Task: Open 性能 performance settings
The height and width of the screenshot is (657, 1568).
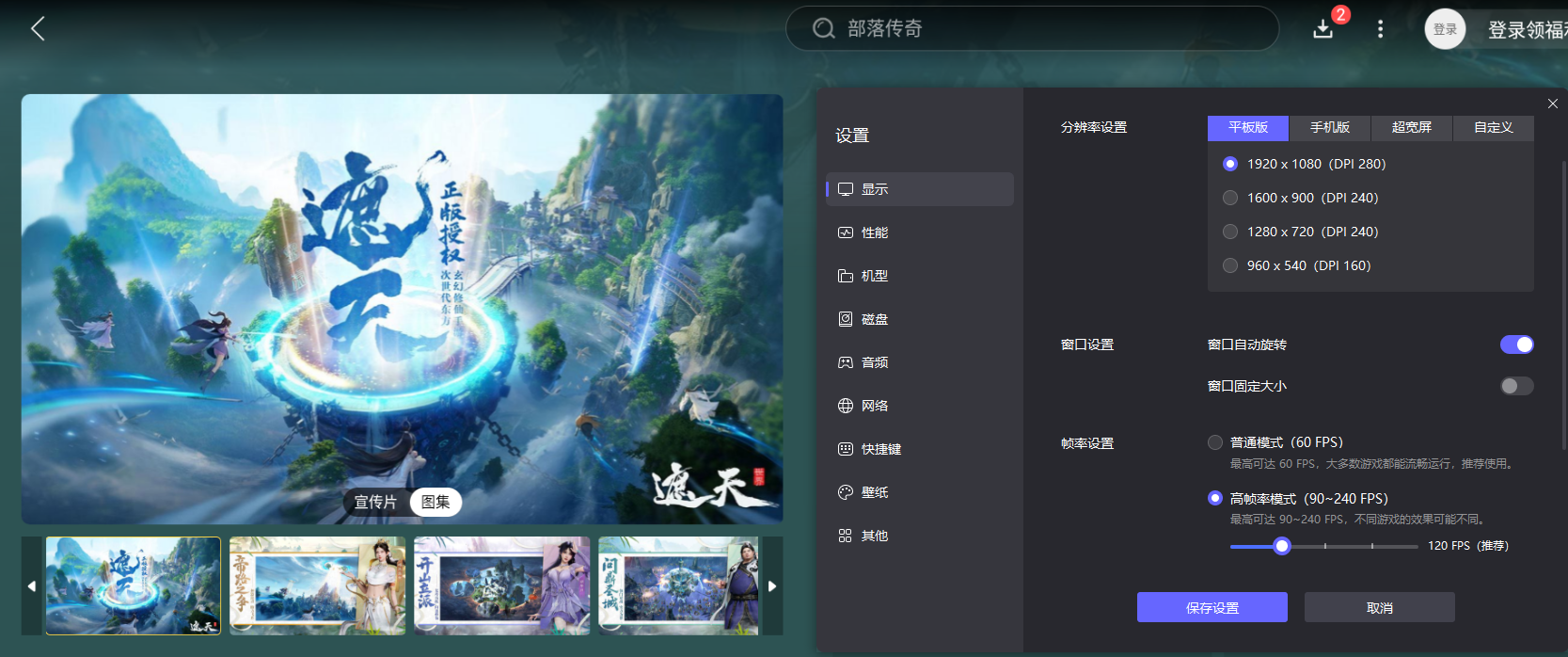Action: (x=920, y=232)
